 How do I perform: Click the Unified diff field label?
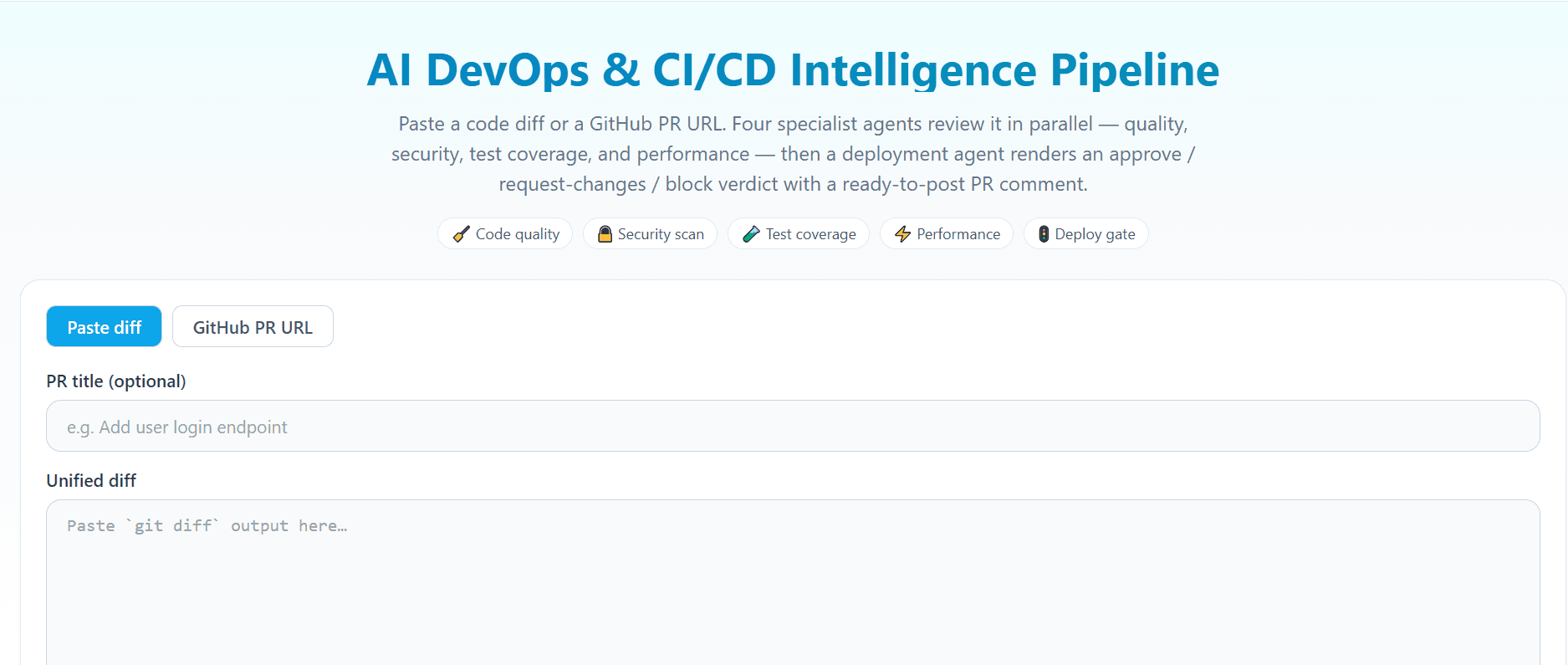91,481
